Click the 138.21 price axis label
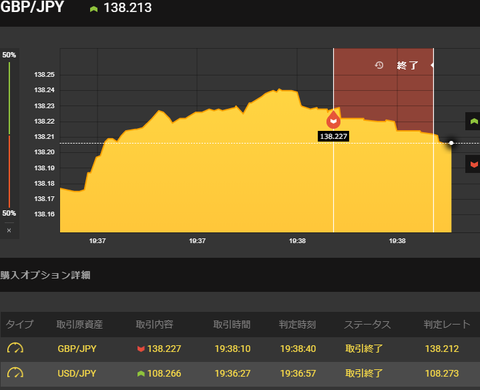 pyautogui.click(x=44, y=137)
